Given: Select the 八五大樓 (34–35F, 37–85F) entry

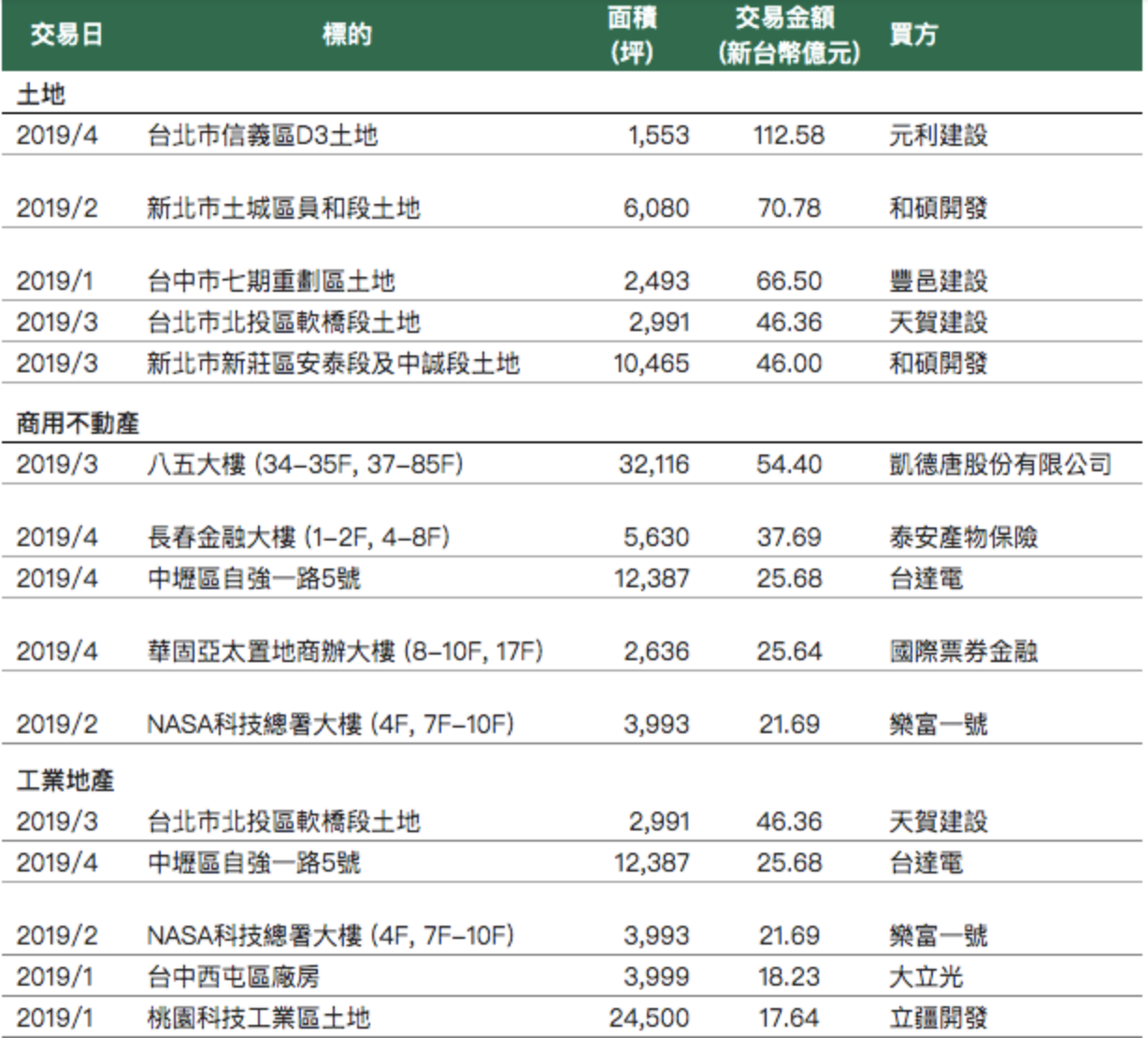Looking at the screenshot, I should click(x=305, y=465).
